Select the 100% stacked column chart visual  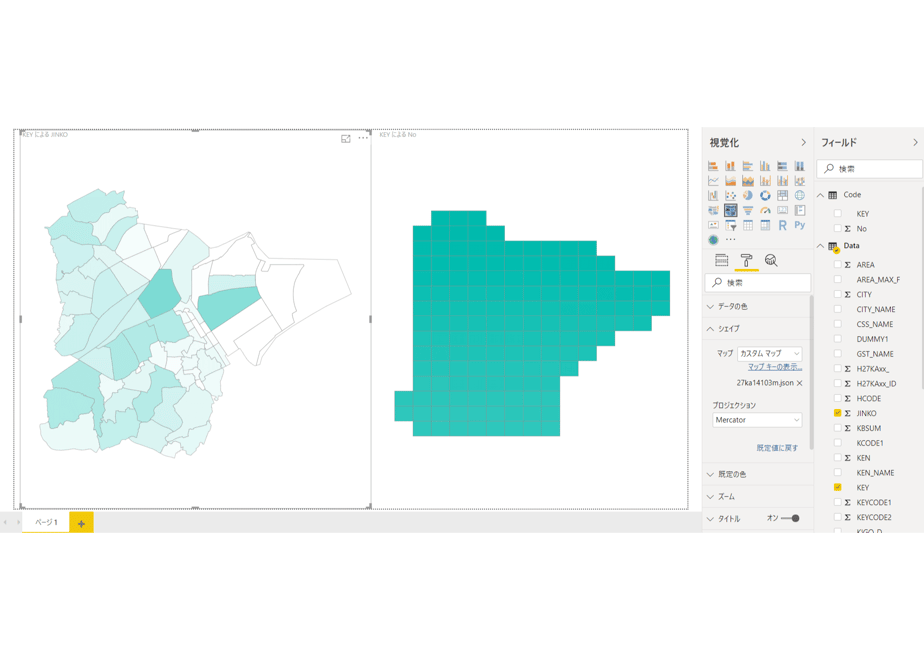coord(800,166)
